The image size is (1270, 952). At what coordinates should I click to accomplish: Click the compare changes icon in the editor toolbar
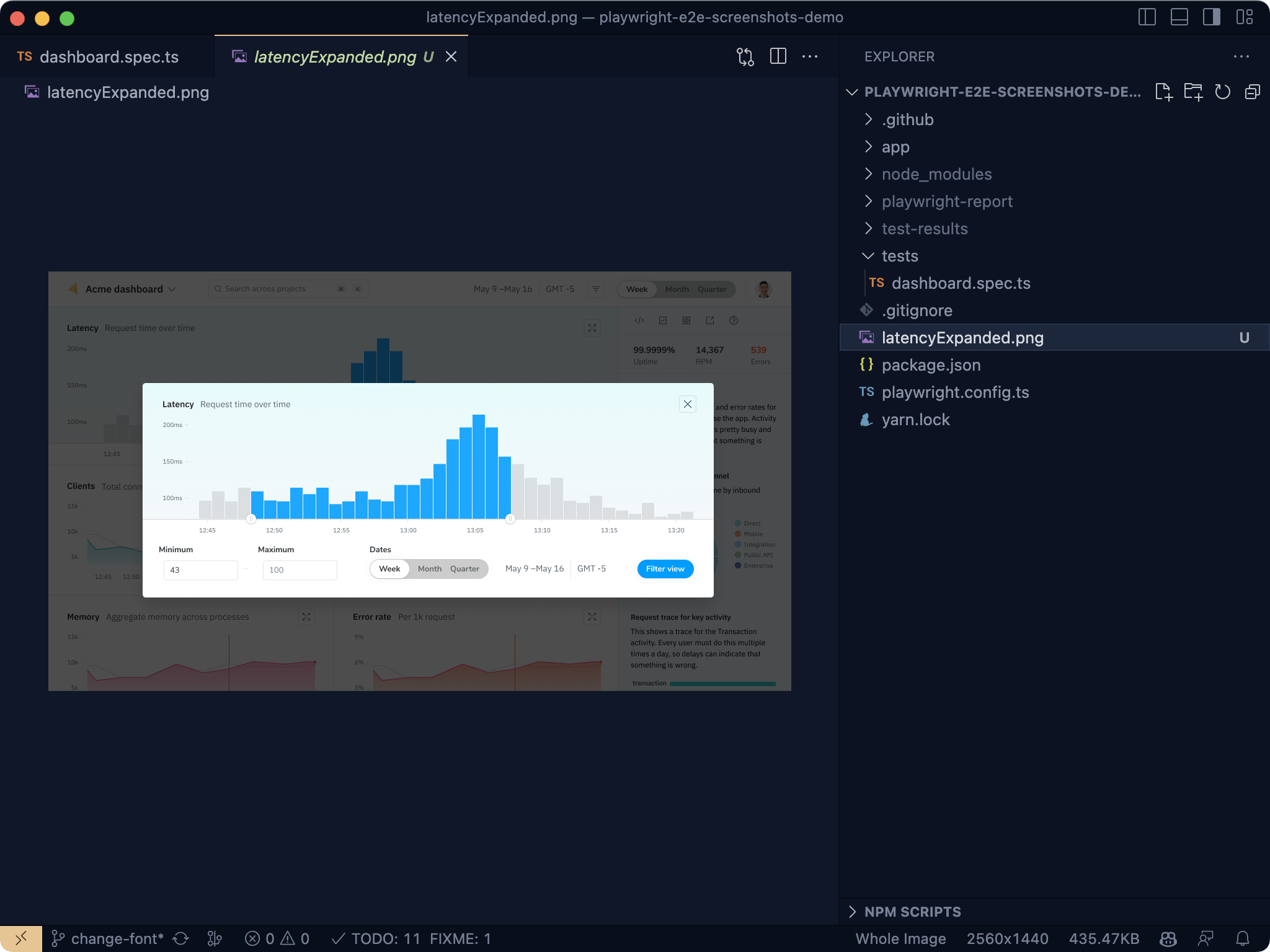tap(745, 56)
